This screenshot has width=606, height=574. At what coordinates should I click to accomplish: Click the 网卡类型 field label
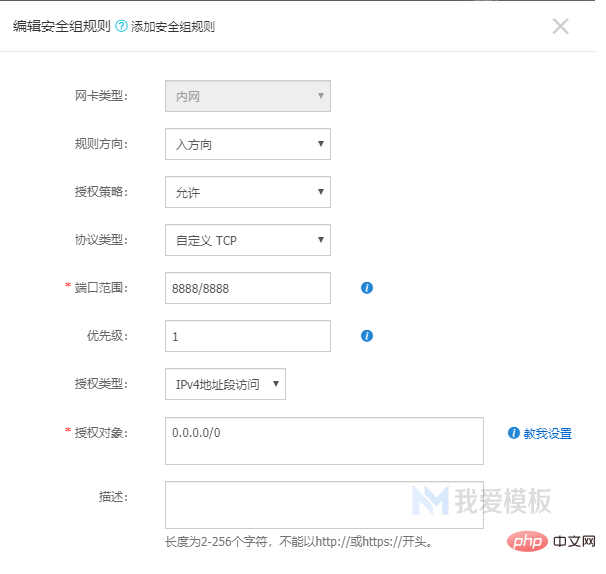point(101,95)
